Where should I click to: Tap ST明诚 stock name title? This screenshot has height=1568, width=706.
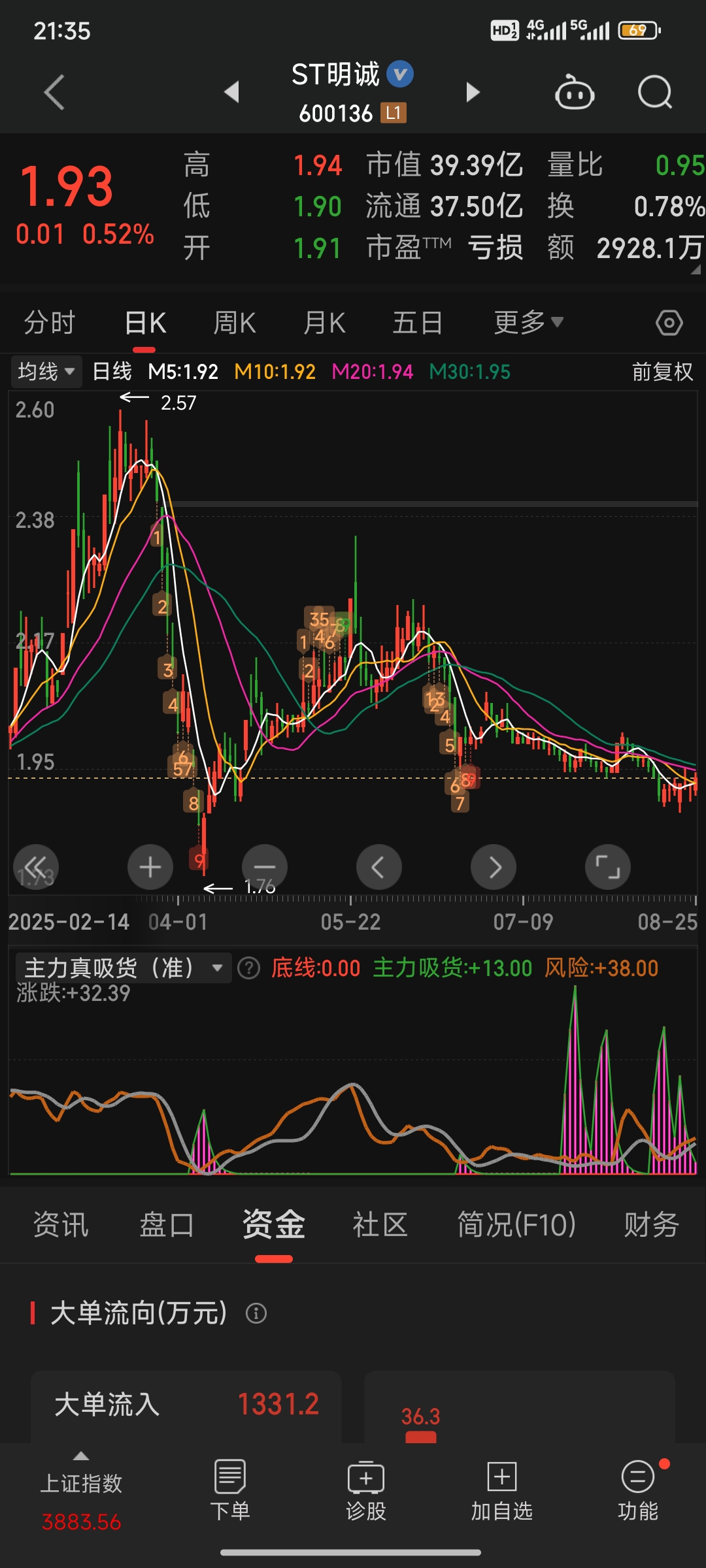coord(335,74)
